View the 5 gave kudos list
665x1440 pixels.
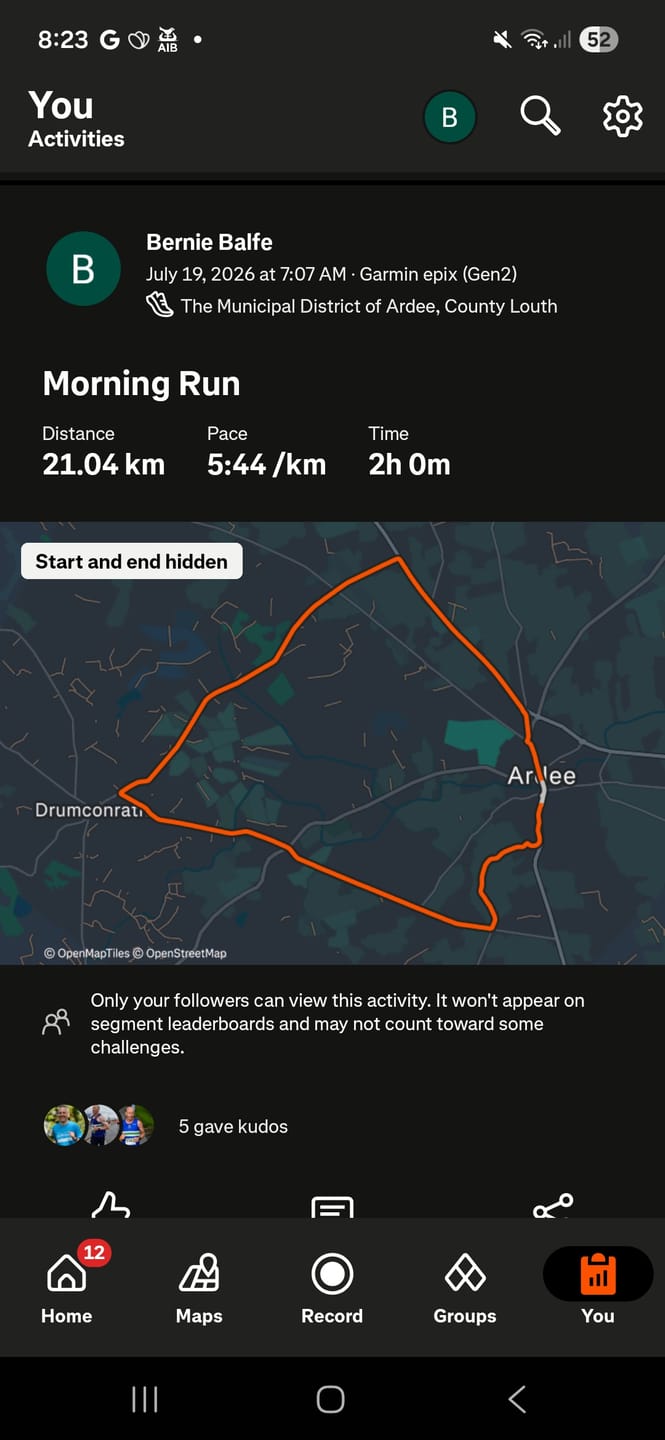(x=233, y=1126)
